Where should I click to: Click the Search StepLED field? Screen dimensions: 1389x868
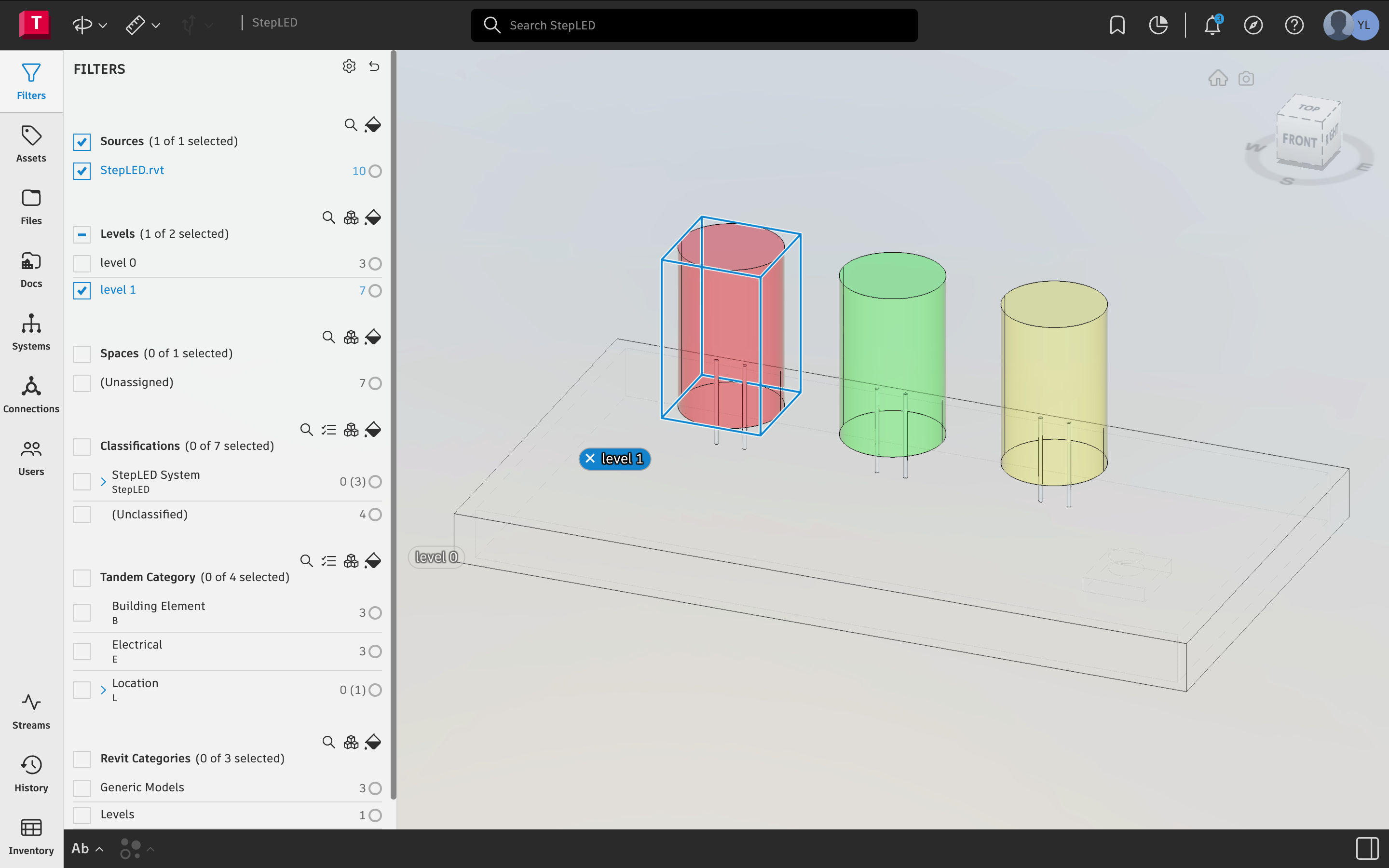[x=694, y=25]
